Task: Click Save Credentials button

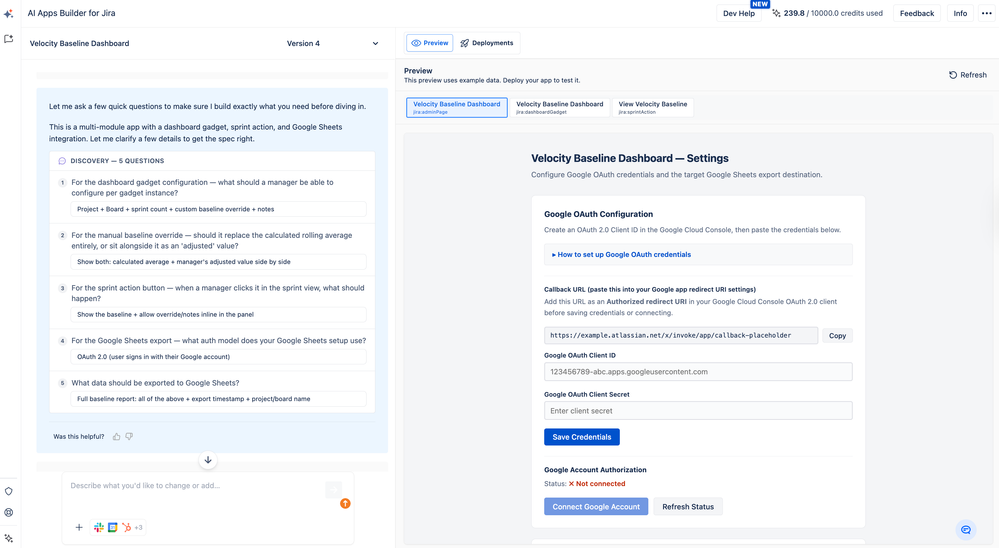Action: pos(582,437)
